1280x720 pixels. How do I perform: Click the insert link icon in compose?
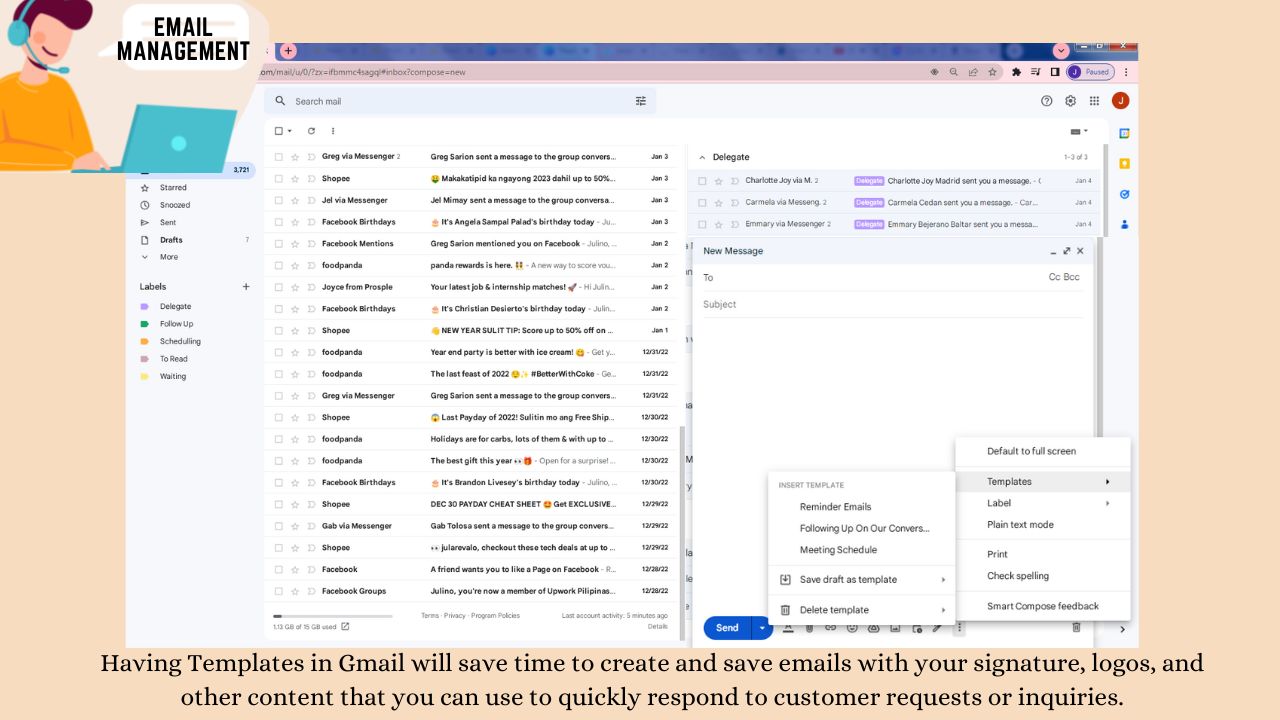[x=830, y=628]
